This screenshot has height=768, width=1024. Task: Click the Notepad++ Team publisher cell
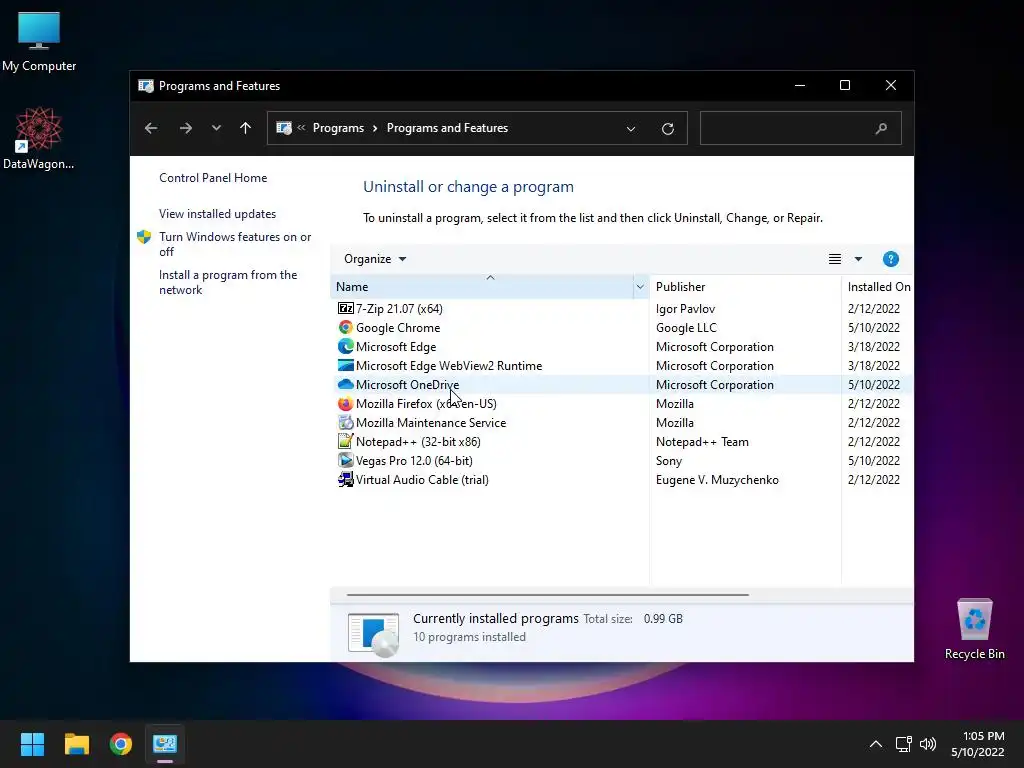[702, 441]
